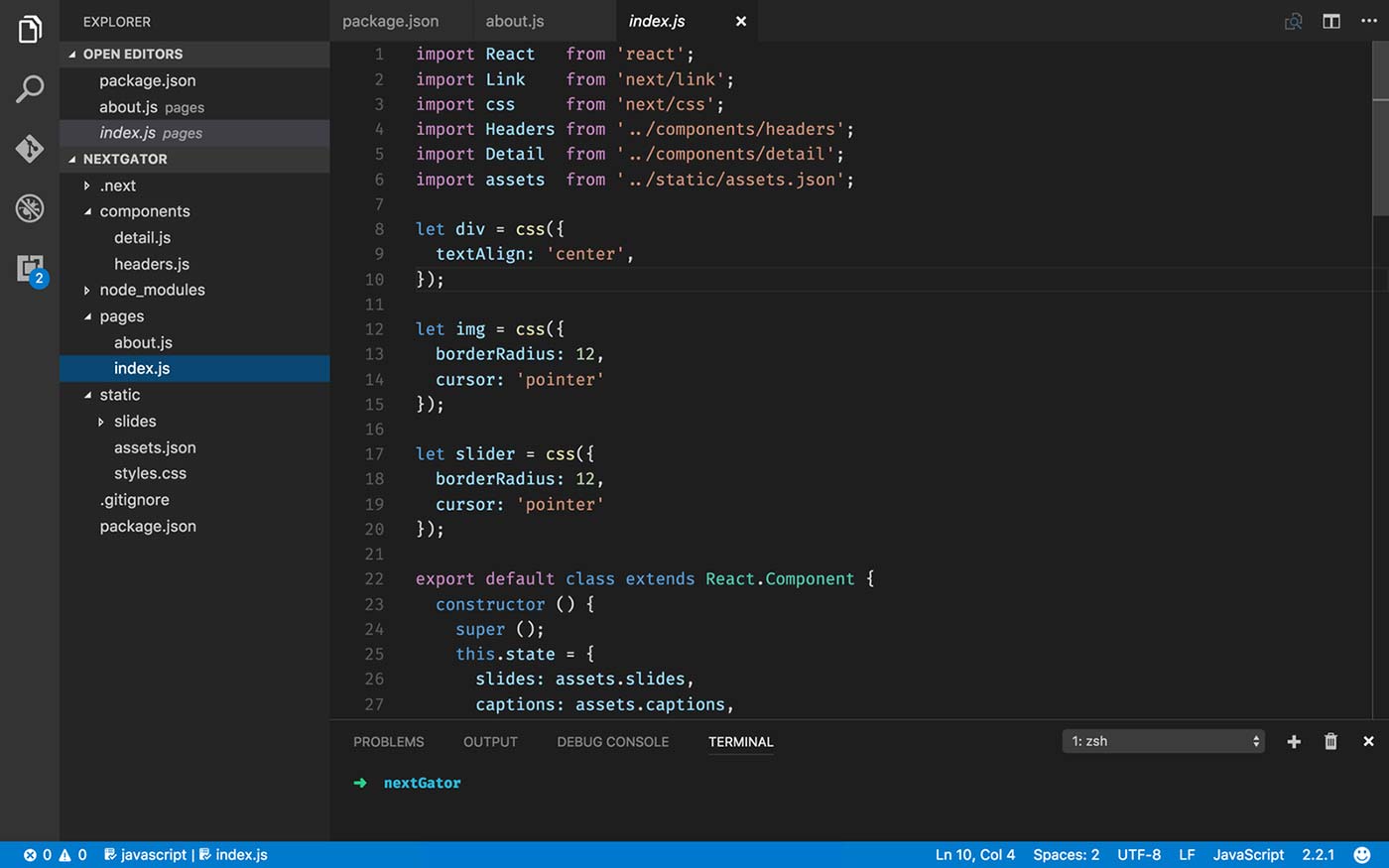Switch to the about.js tab
The width and height of the screenshot is (1389, 868).
tap(514, 20)
